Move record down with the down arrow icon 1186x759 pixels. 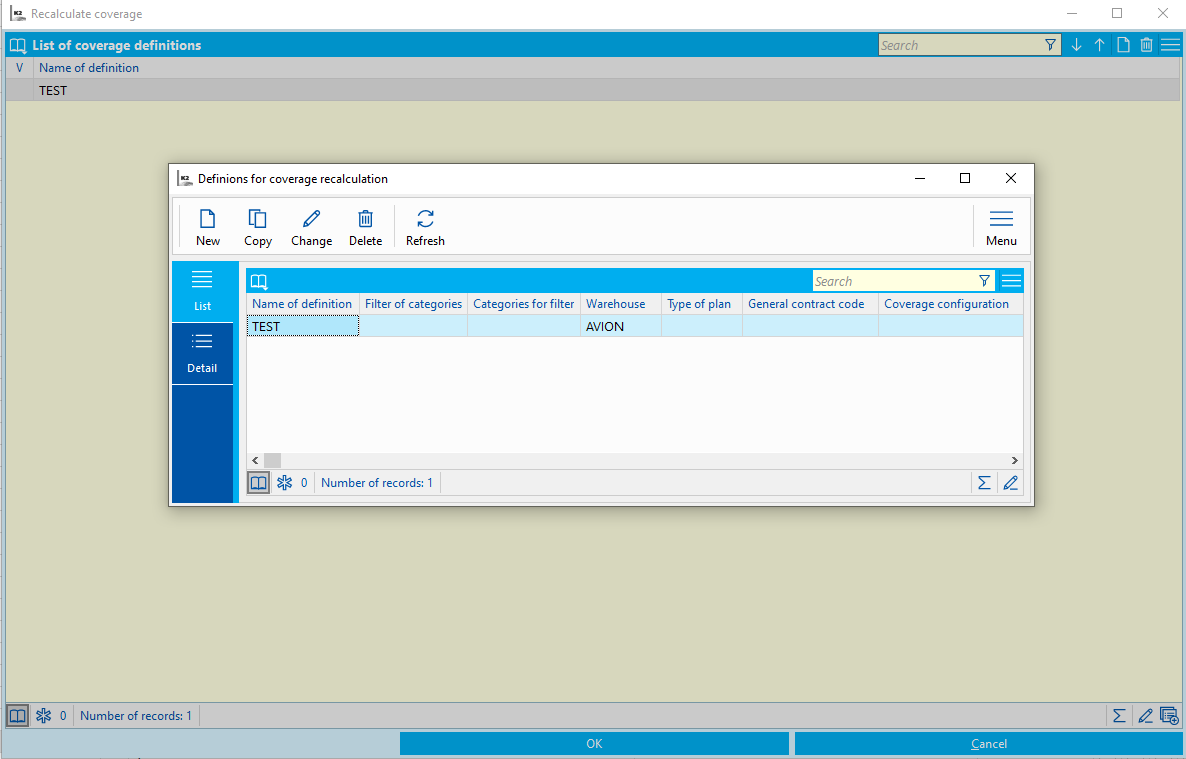point(1076,45)
